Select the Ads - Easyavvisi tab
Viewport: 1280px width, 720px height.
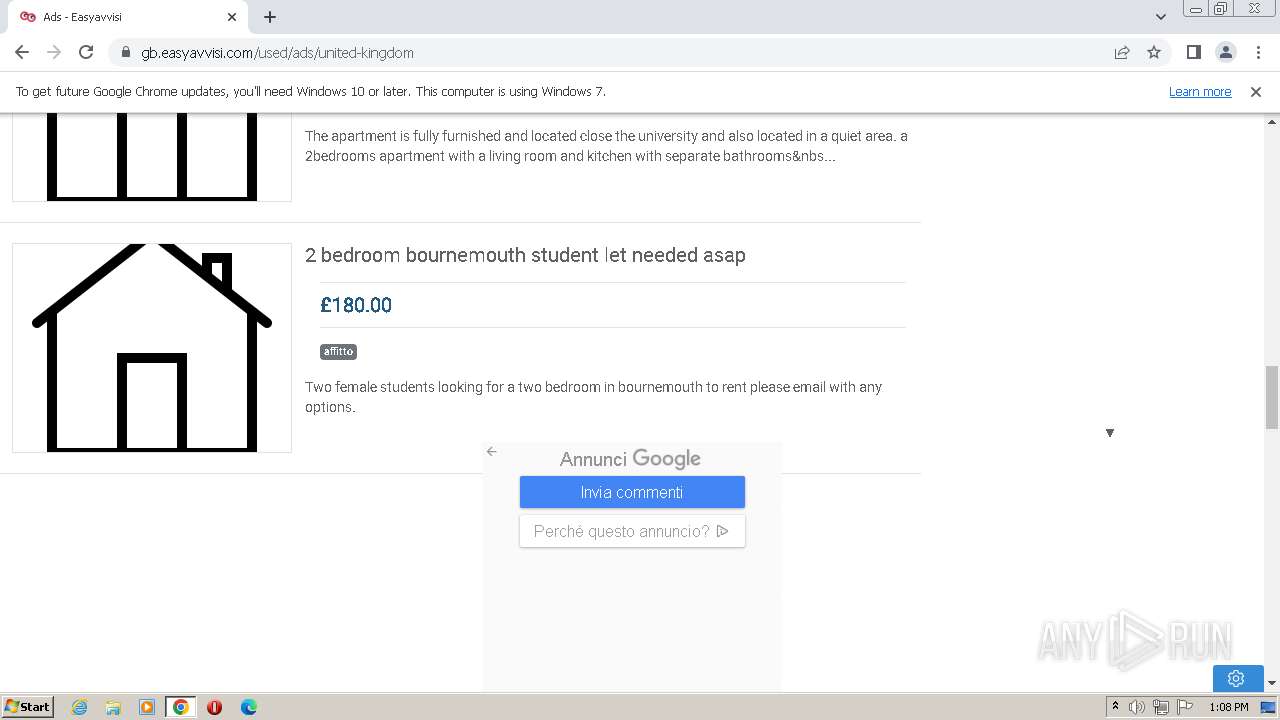coord(126,17)
